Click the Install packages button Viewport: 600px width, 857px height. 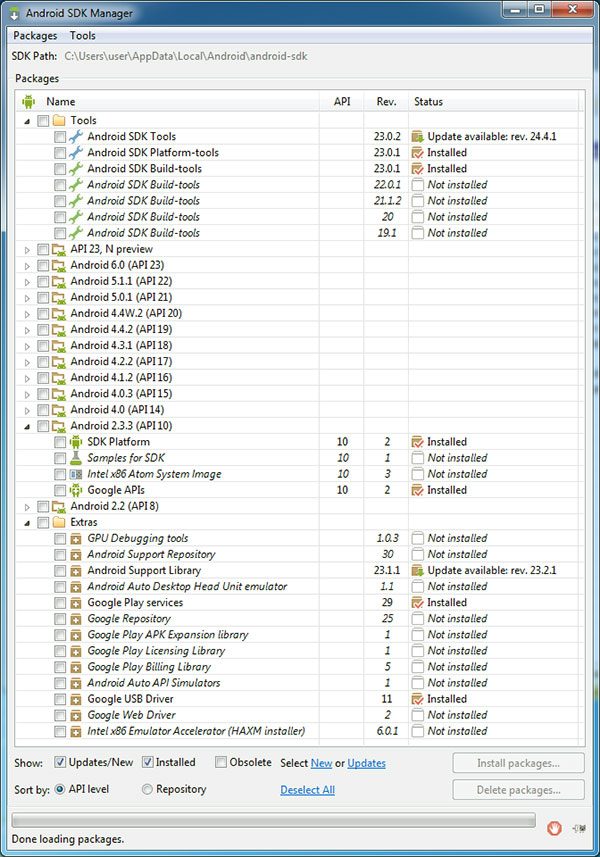point(518,763)
